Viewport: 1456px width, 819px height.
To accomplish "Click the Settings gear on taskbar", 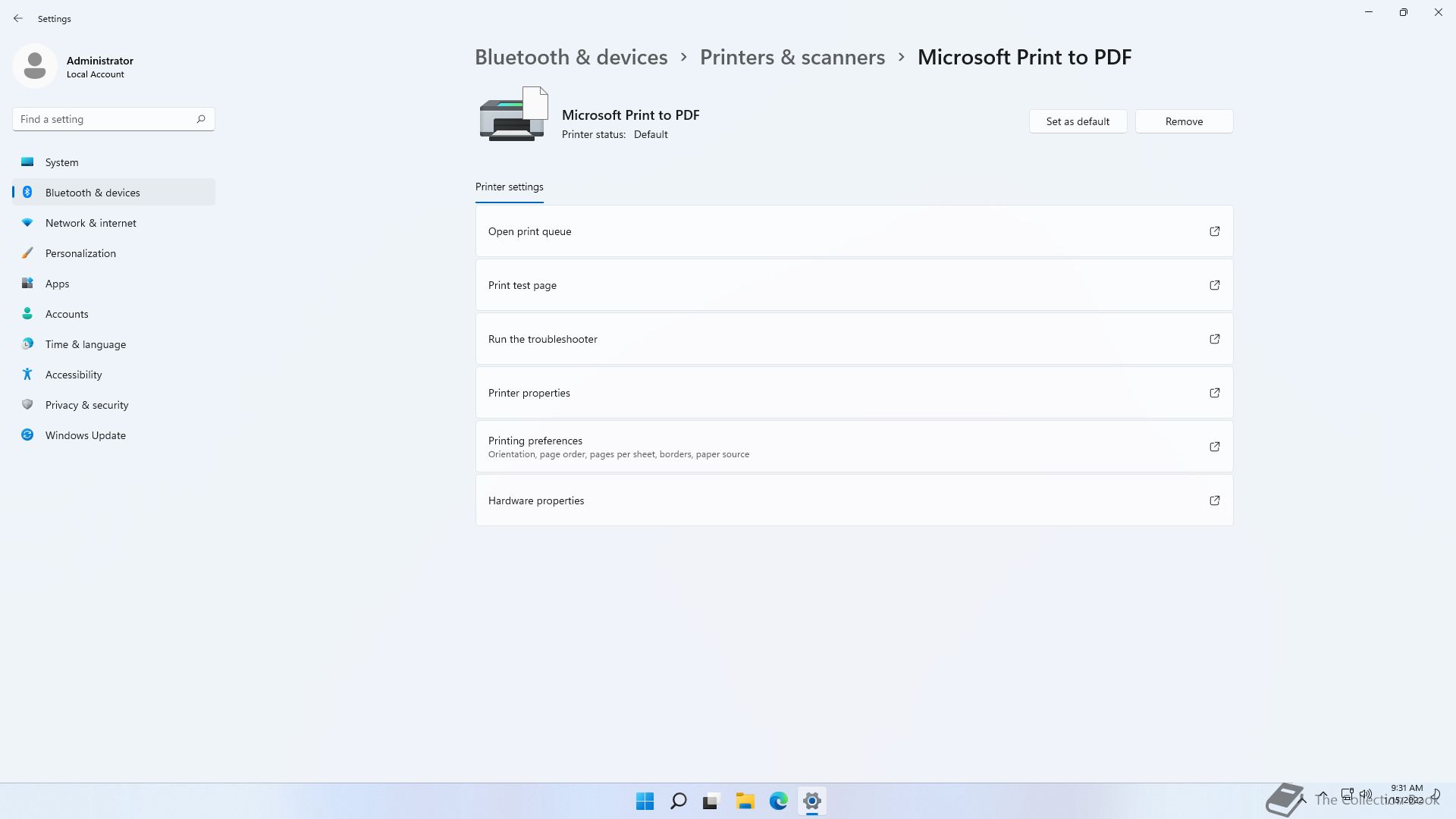I will point(812,801).
